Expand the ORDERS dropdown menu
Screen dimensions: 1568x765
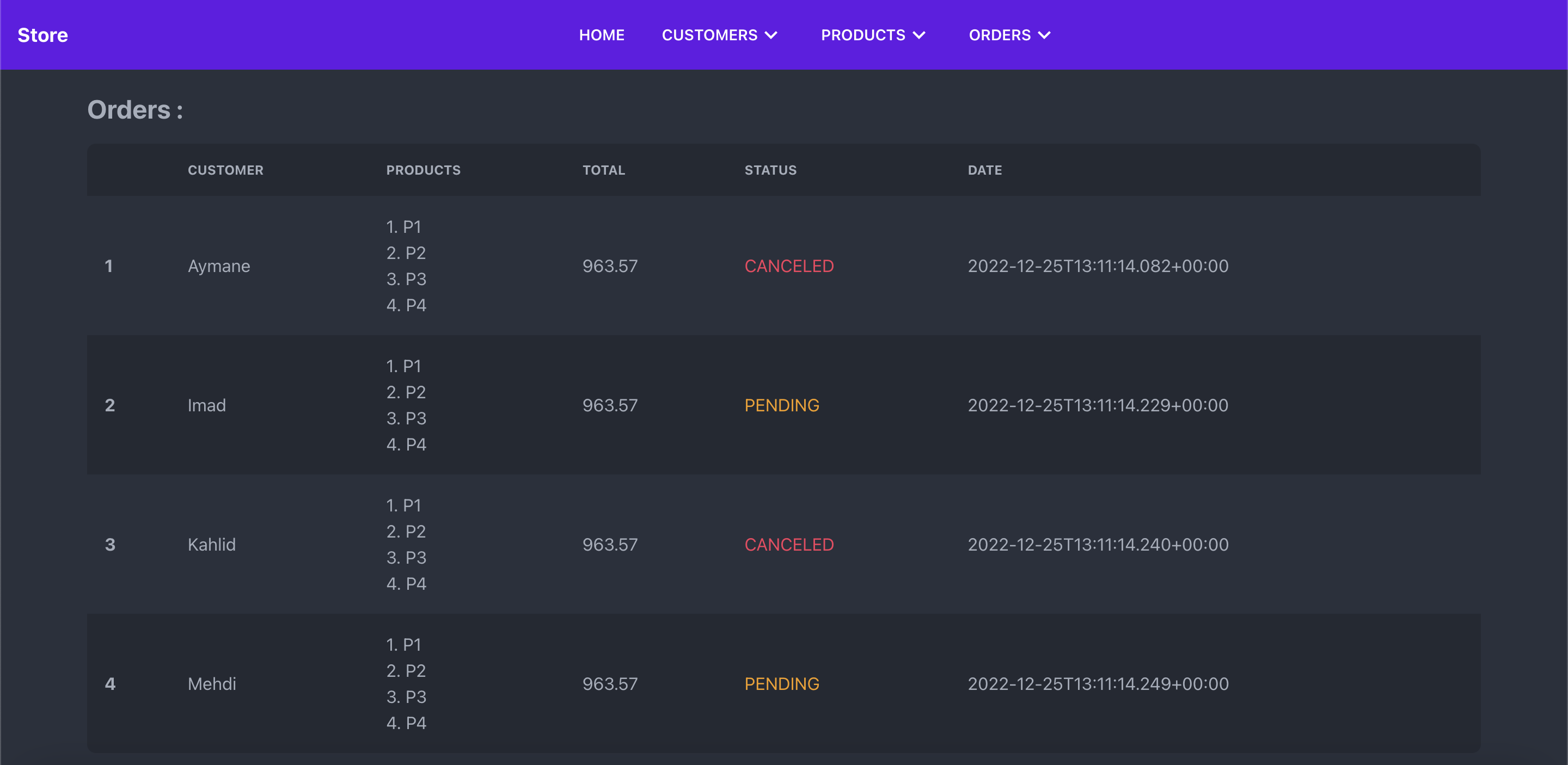1000,35
